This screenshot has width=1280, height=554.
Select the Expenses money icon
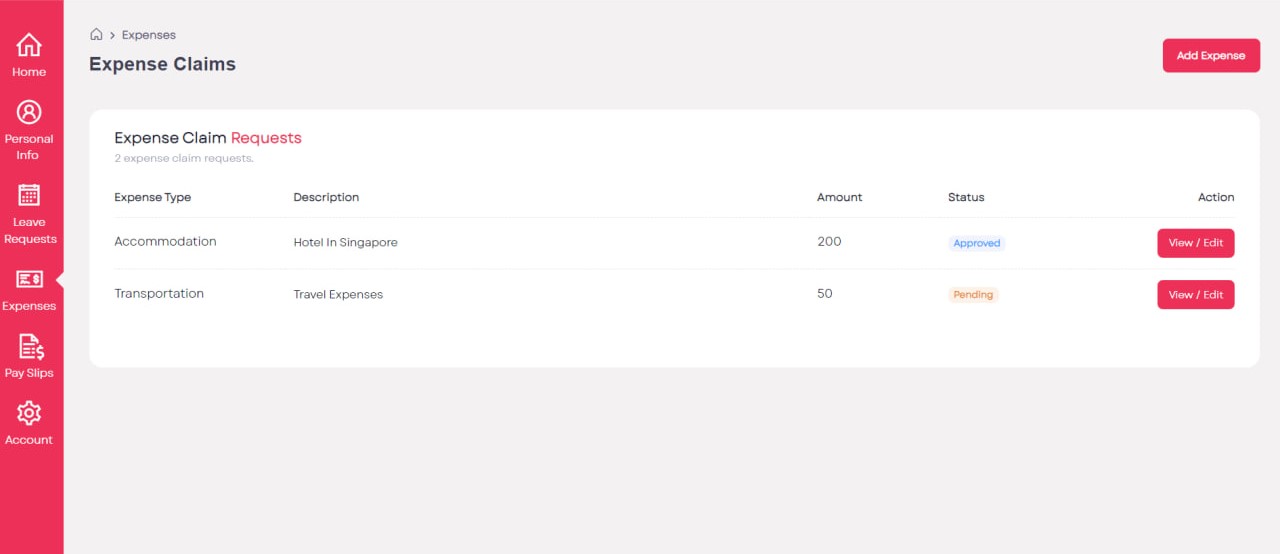click(x=29, y=279)
